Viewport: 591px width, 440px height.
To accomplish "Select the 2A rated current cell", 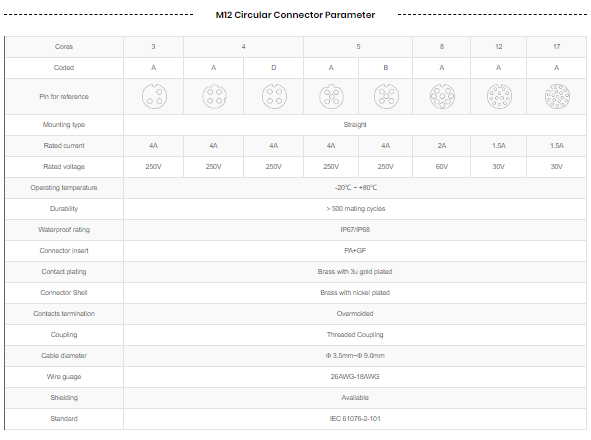I will [x=442, y=146].
